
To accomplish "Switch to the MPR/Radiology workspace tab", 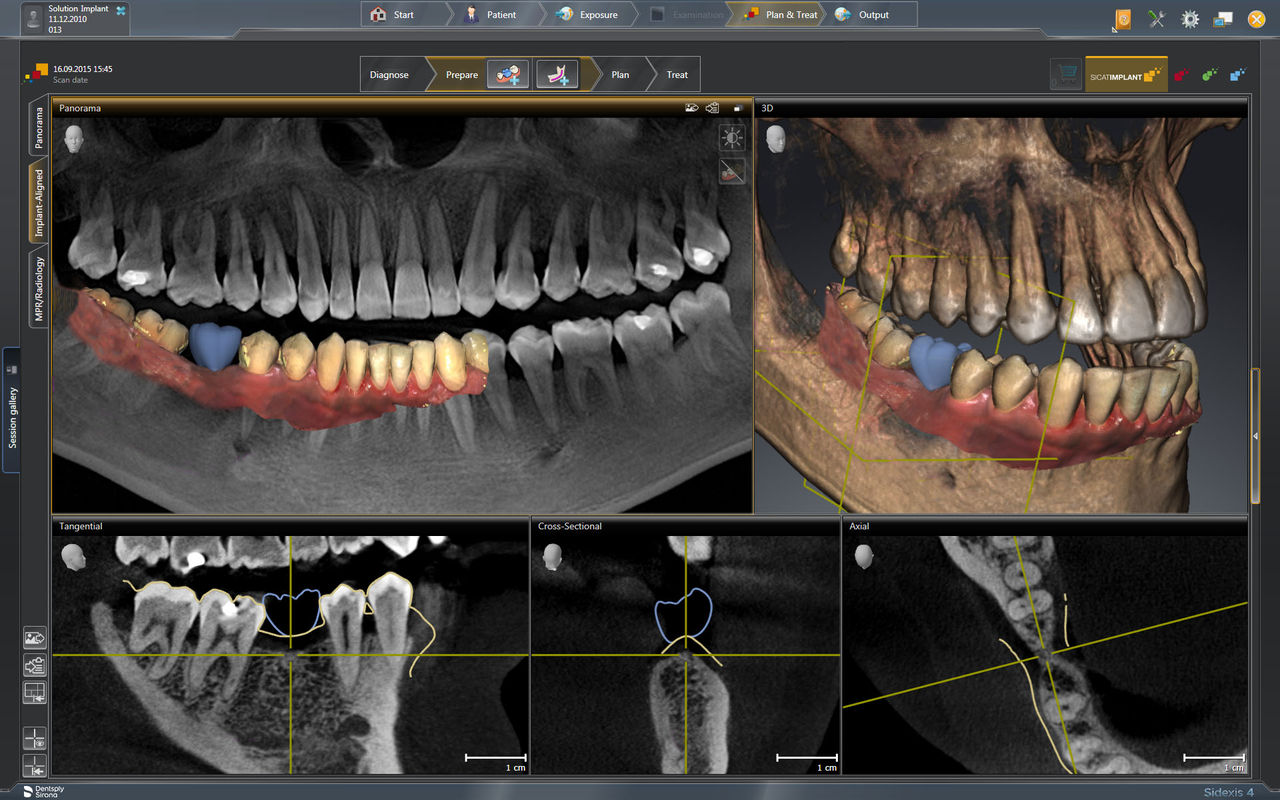I will coord(39,290).
